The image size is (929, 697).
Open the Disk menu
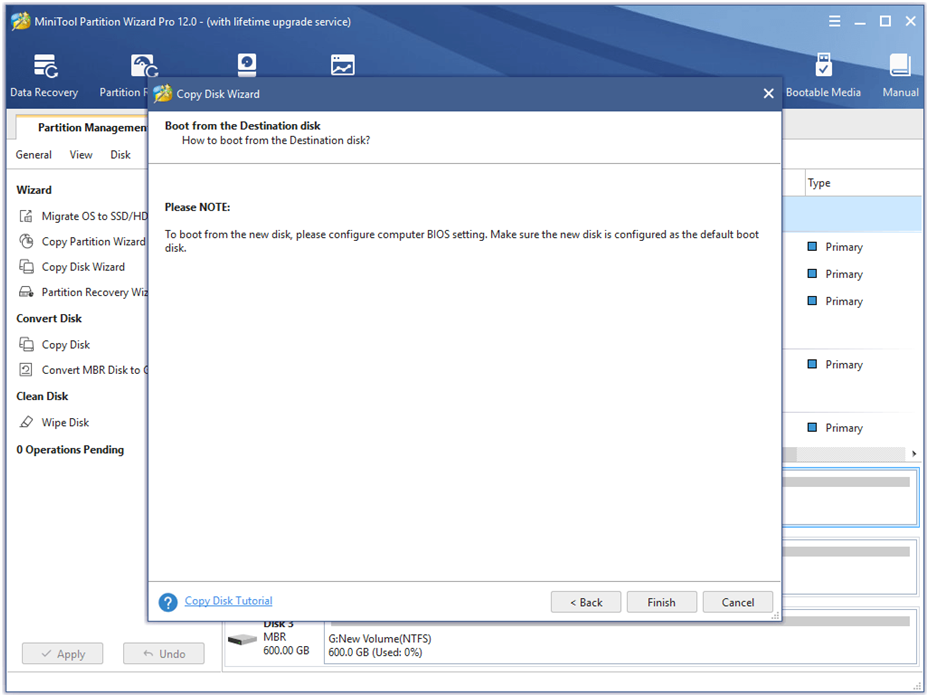(x=120, y=155)
